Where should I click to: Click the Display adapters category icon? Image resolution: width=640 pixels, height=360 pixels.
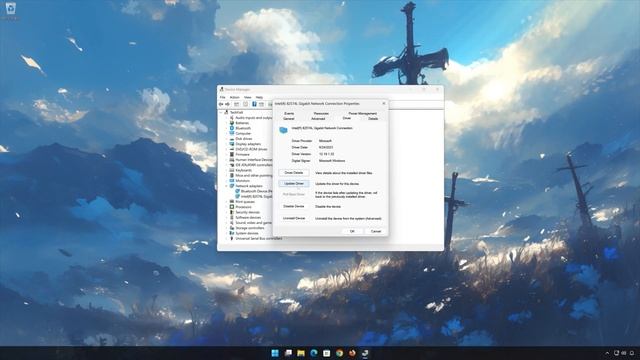[231, 144]
